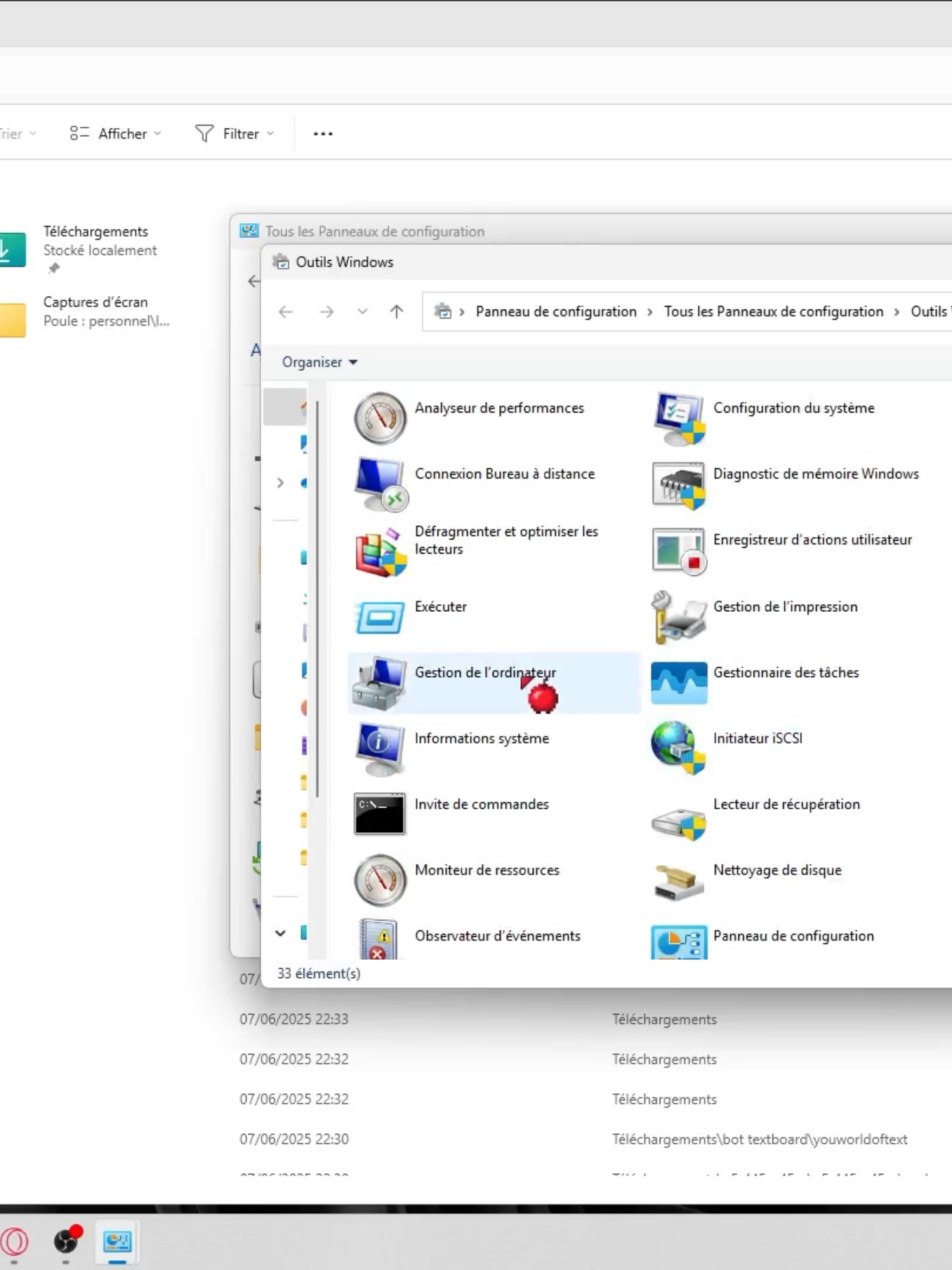Click Tous les Panneaux de configuration breadcrumb
The height and width of the screenshot is (1270, 952).
tap(774, 311)
